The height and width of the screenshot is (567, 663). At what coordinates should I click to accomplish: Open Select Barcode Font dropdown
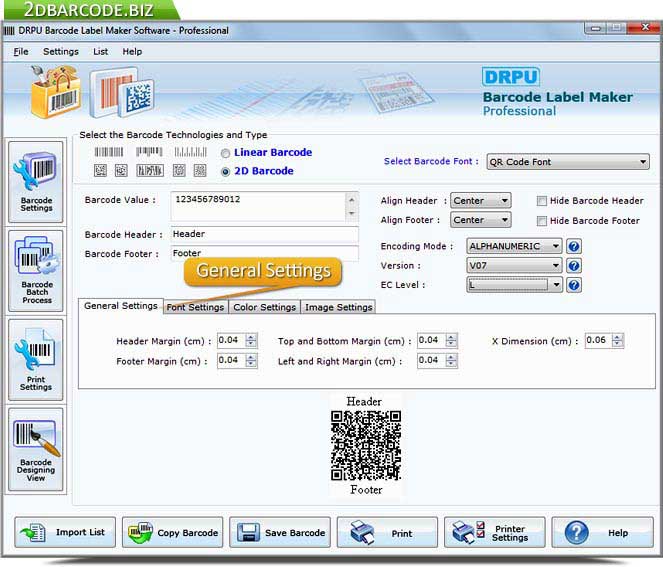pos(568,162)
